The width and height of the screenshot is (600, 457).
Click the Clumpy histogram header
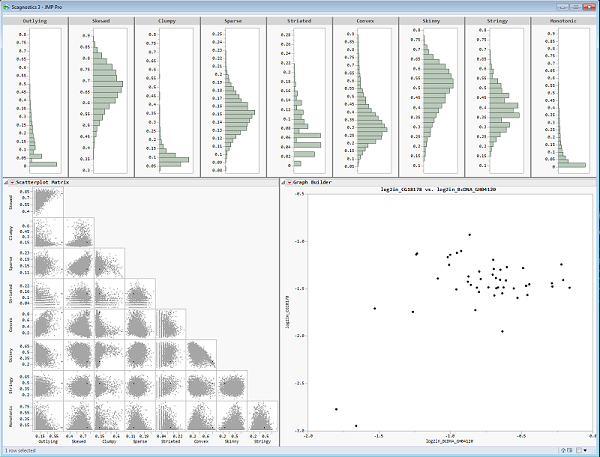pyautogui.click(x=166, y=20)
